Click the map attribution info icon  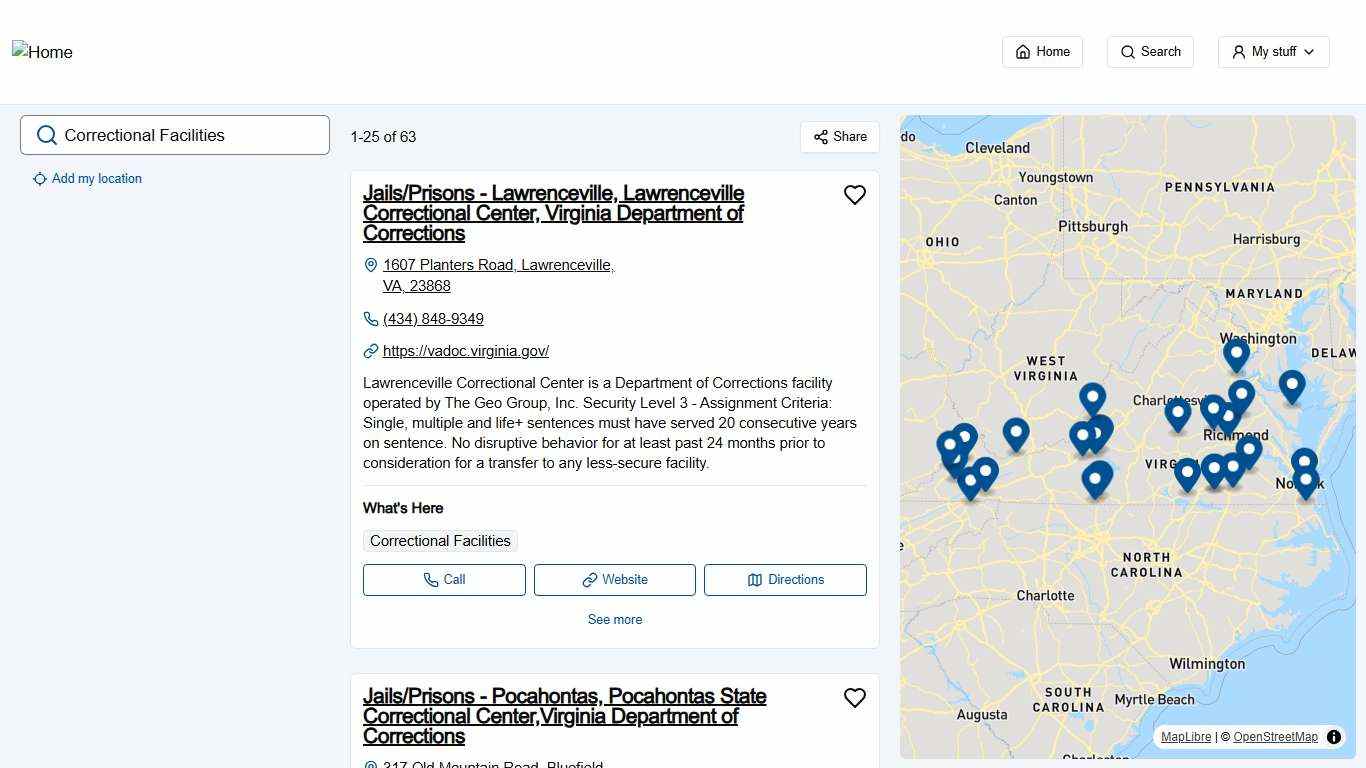pyautogui.click(x=1334, y=737)
